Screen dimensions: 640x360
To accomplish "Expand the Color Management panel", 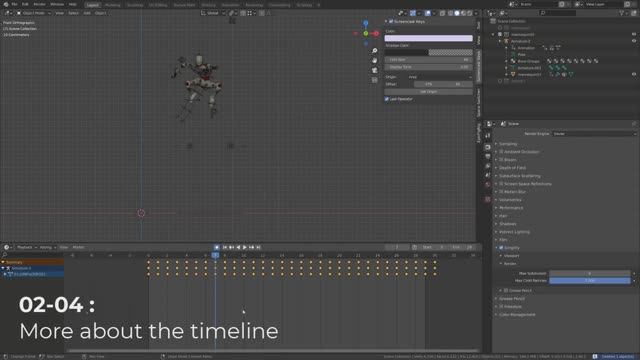I will pos(517,315).
